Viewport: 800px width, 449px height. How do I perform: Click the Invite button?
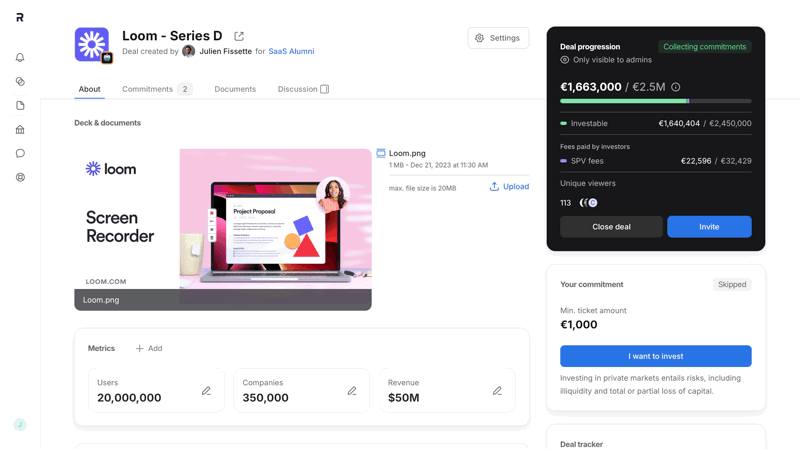coord(709,227)
